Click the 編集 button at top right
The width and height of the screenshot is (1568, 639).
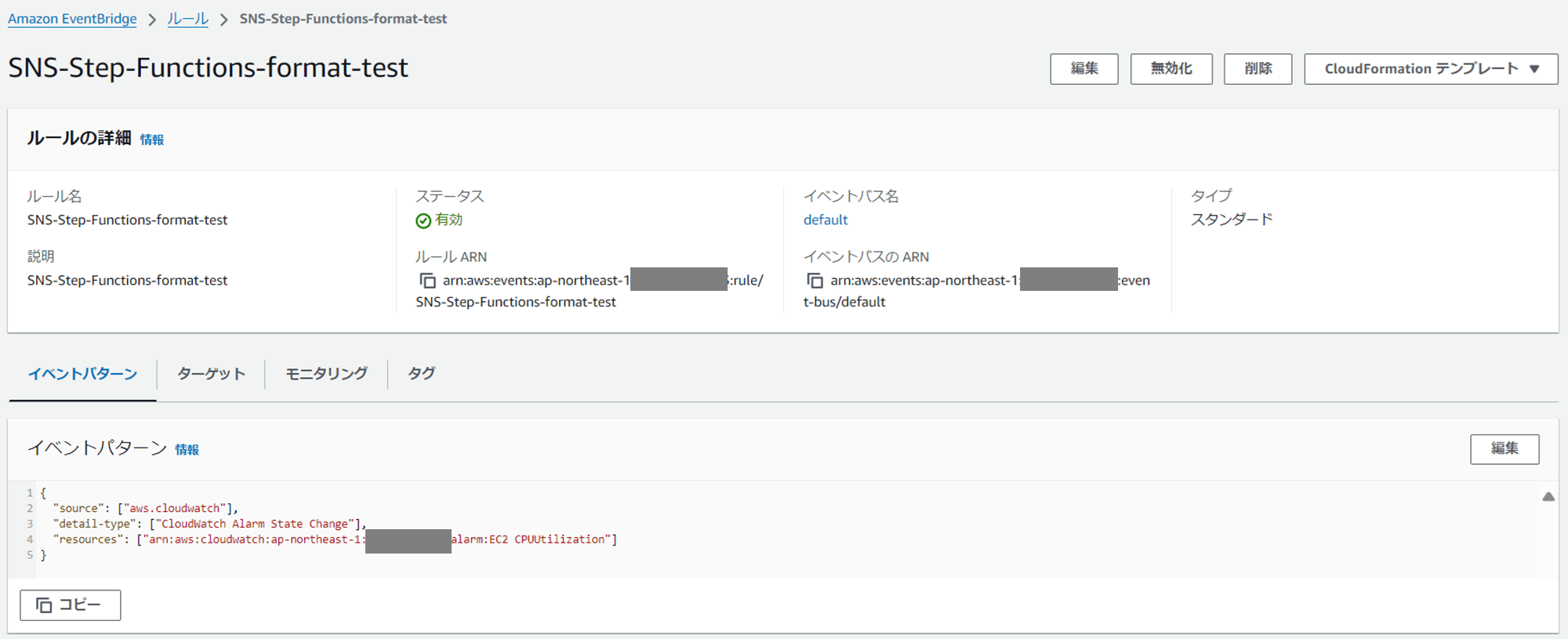[x=1084, y=69]
